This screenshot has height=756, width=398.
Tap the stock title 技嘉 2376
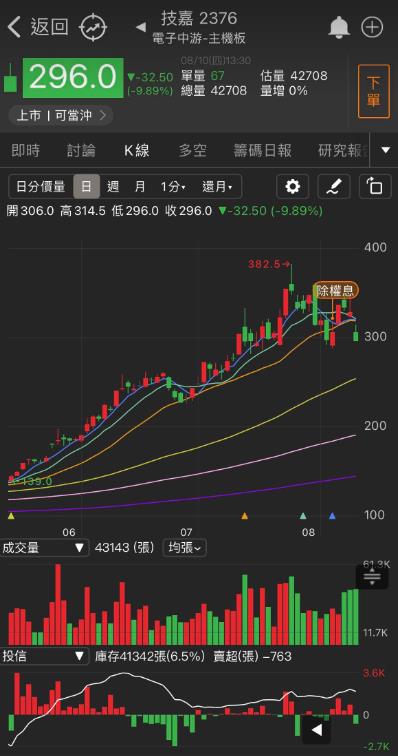199,18
